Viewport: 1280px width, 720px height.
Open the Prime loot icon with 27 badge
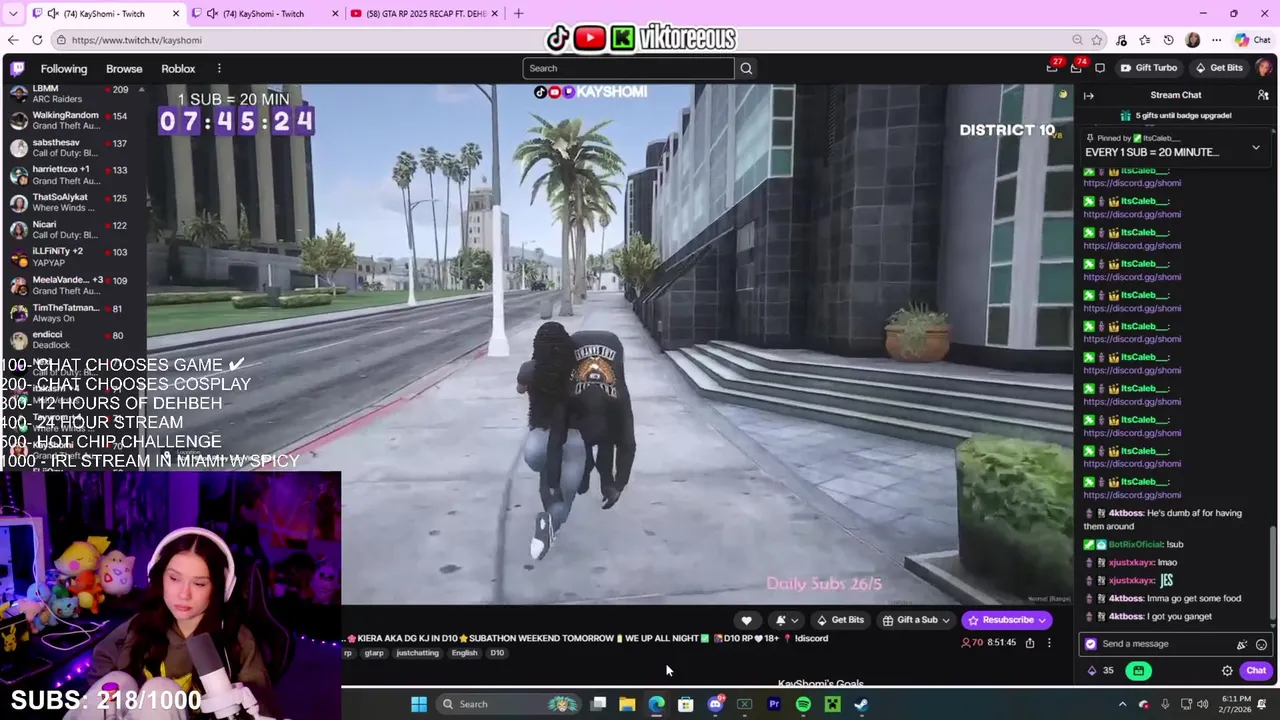click(1052, 68)
